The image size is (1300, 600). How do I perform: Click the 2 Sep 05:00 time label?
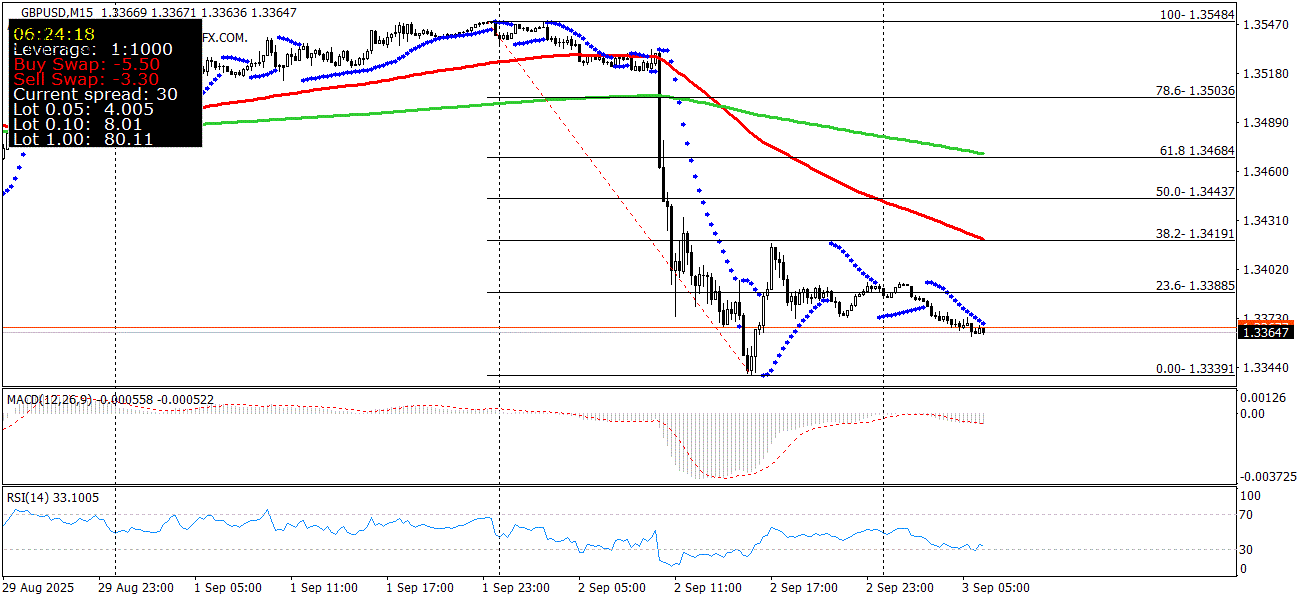pos(611,588)
